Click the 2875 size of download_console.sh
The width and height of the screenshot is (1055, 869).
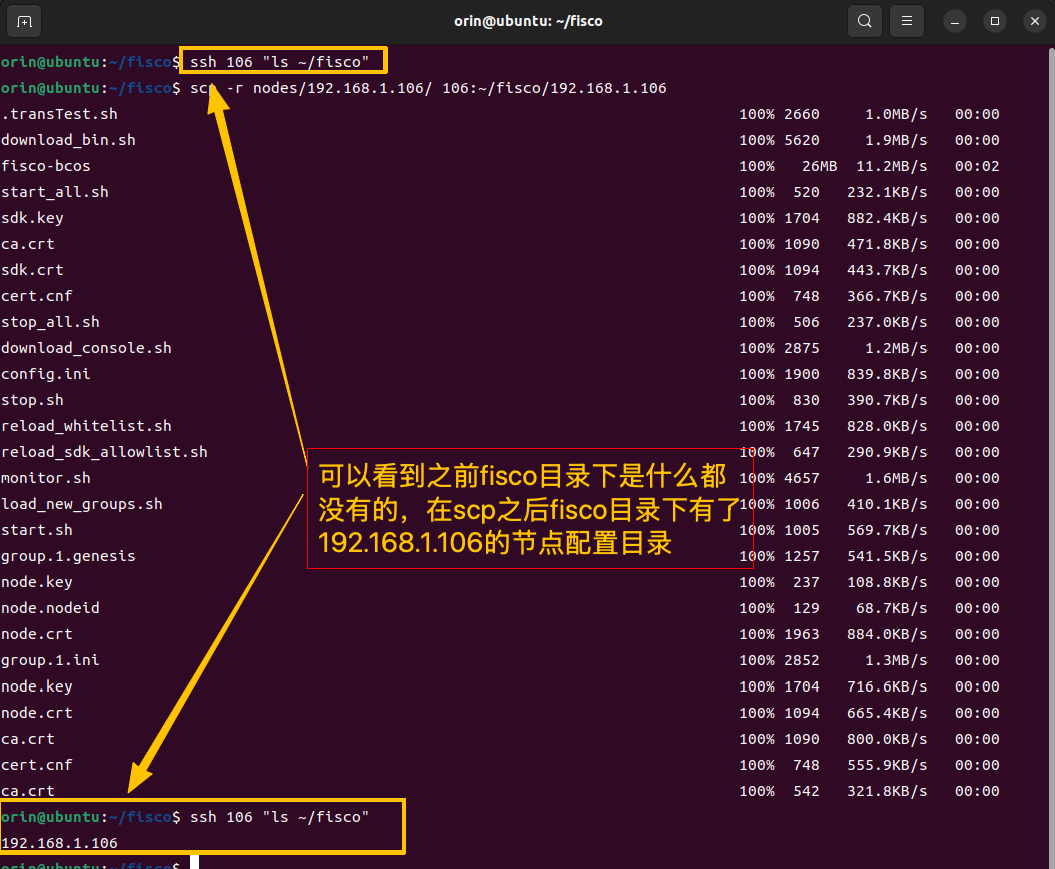click(x=802, y=348)
